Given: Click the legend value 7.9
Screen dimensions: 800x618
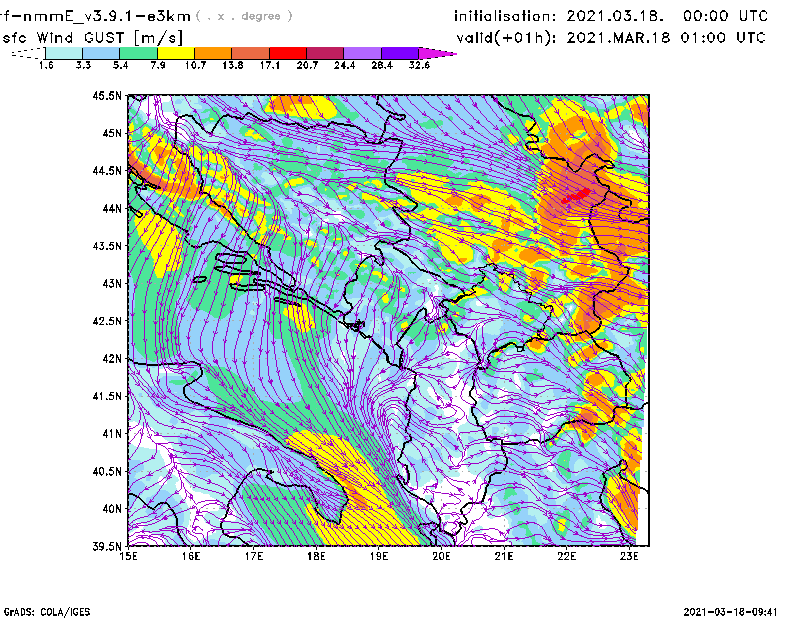Looking at the screenshot, I should (158, 65).
